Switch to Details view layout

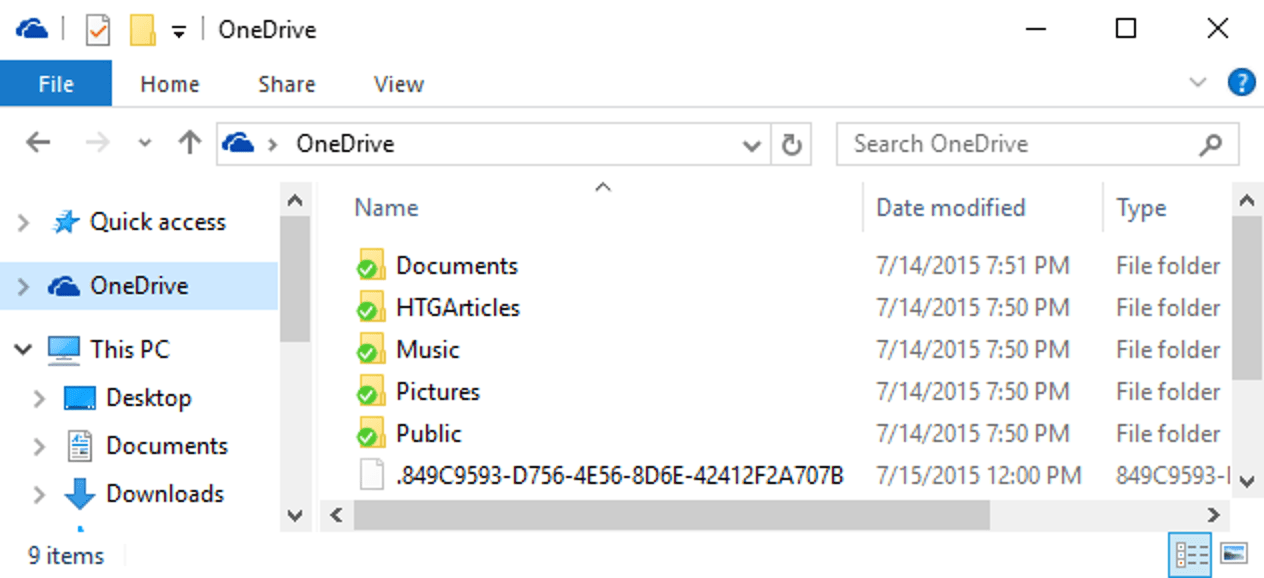pyautogui.click(x=1191, y=553)
